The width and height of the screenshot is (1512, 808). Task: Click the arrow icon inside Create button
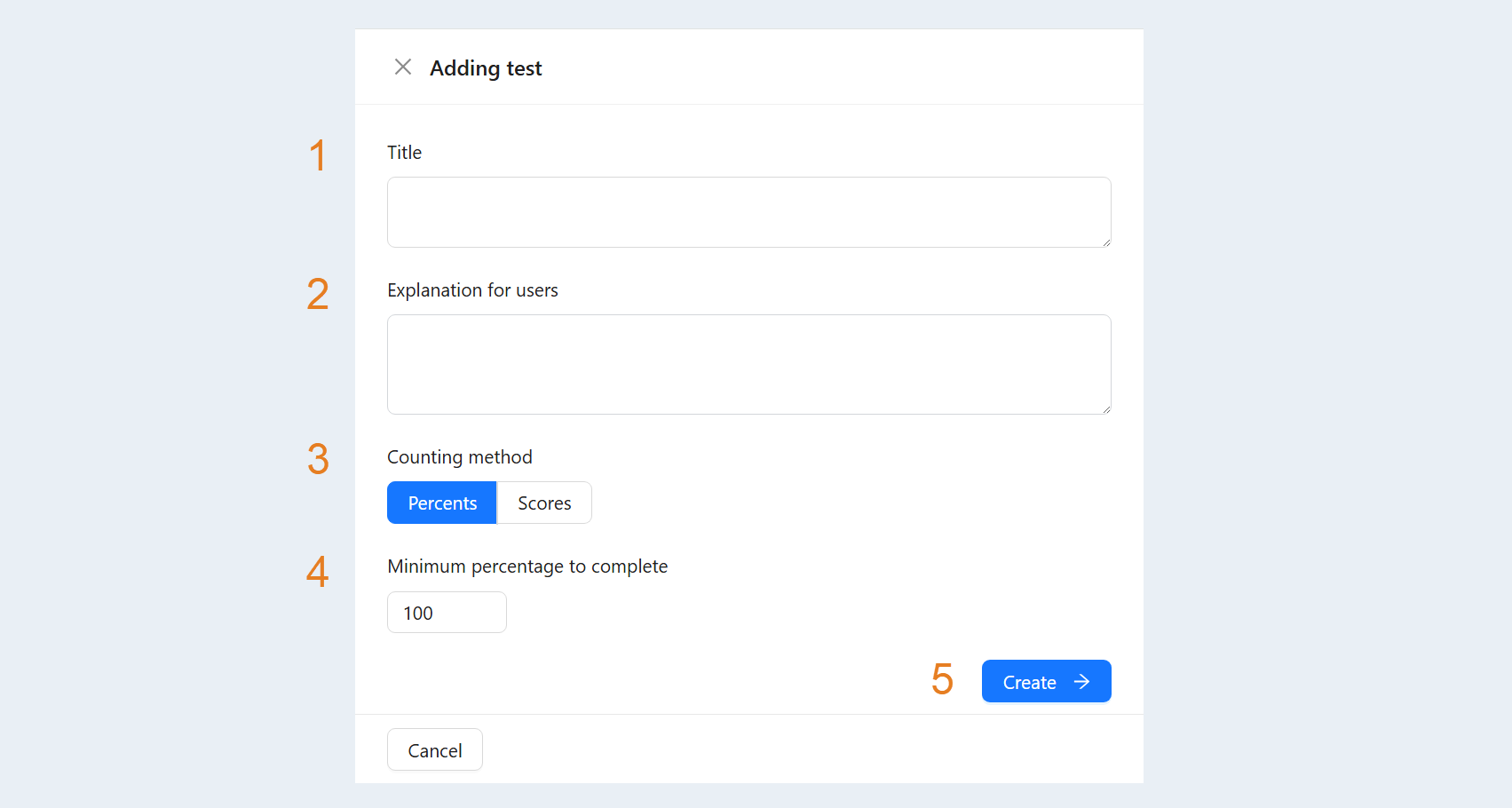pos(1081,682)
